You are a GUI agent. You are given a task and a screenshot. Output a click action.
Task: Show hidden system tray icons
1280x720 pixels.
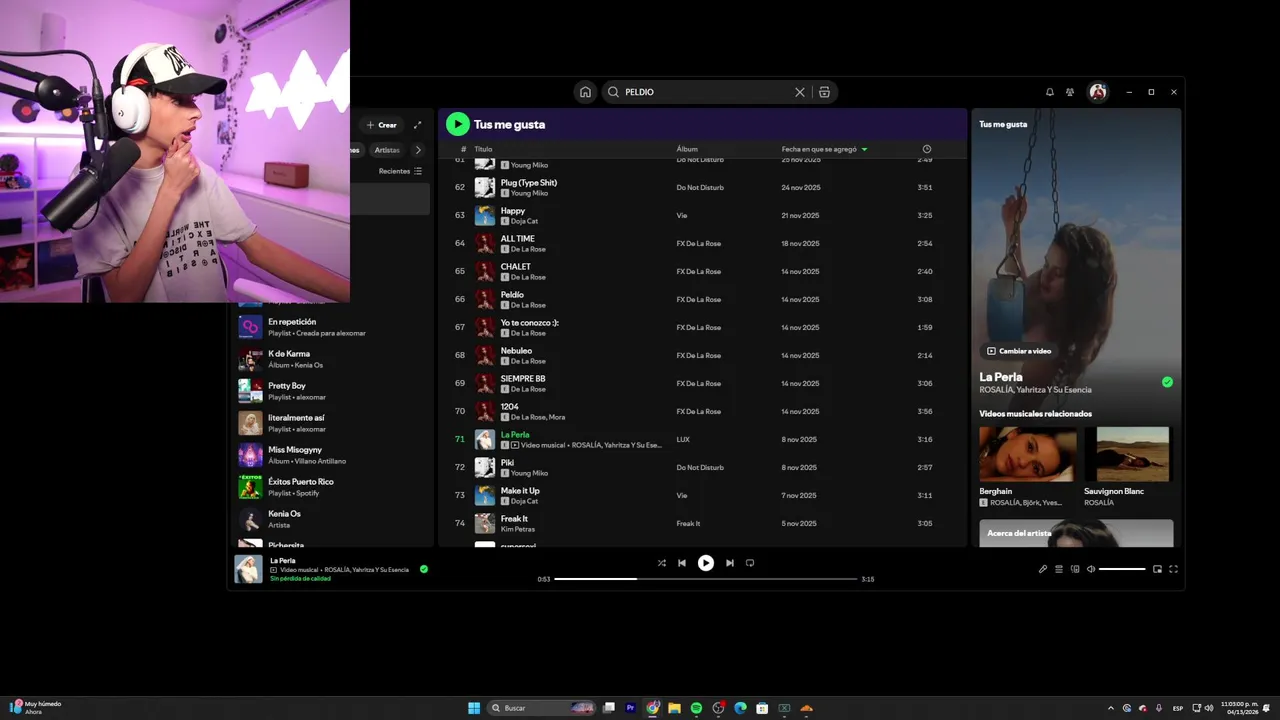coord(1110,708)
